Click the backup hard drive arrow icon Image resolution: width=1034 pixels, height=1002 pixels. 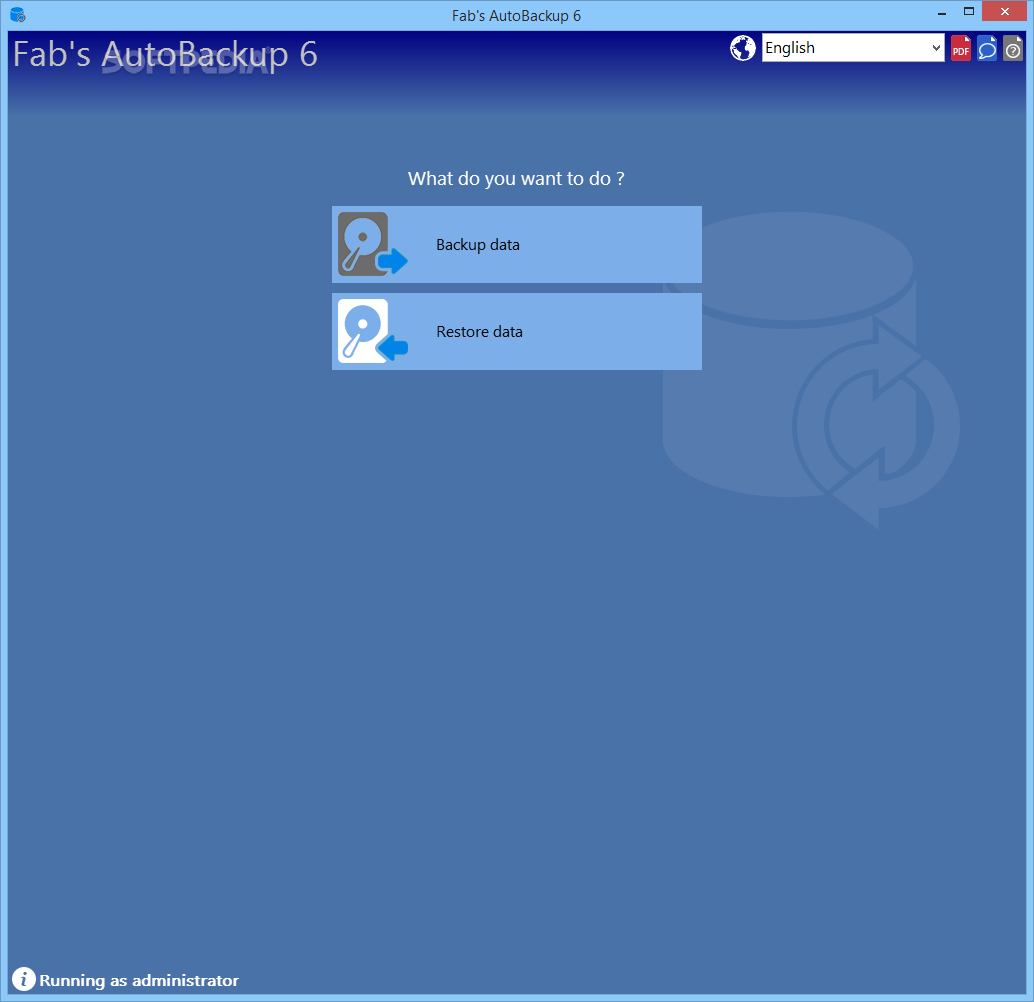click(373, 244)
